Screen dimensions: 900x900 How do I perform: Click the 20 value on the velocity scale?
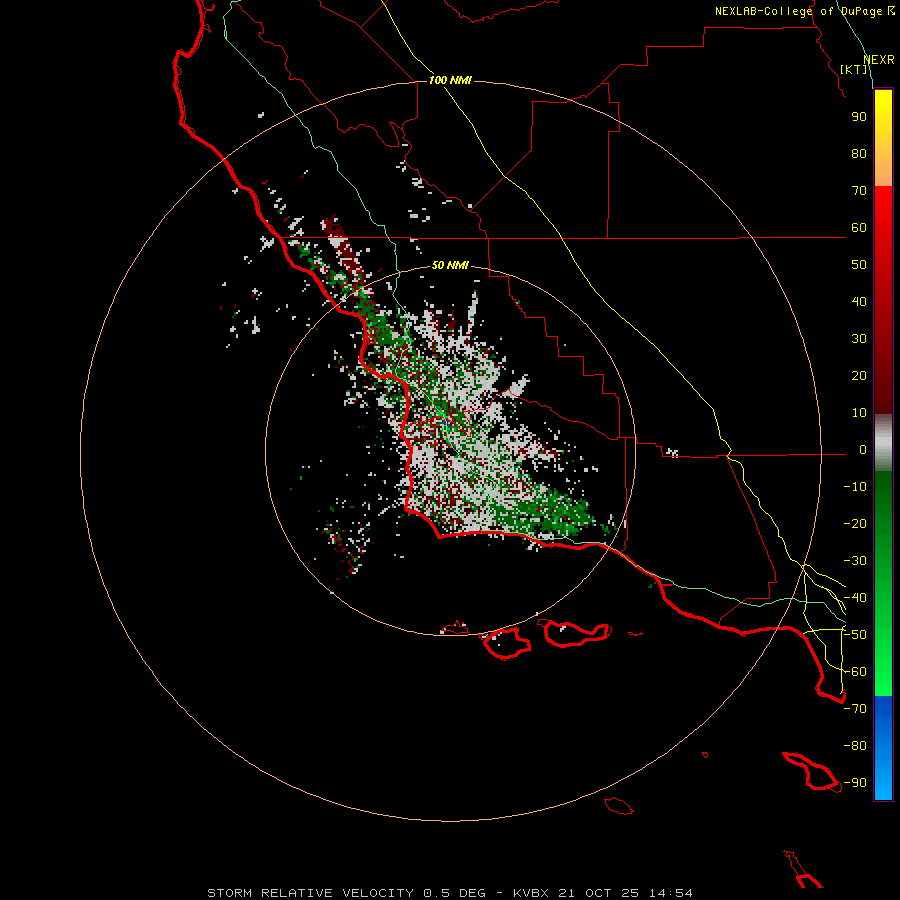(x=859, y=376)
